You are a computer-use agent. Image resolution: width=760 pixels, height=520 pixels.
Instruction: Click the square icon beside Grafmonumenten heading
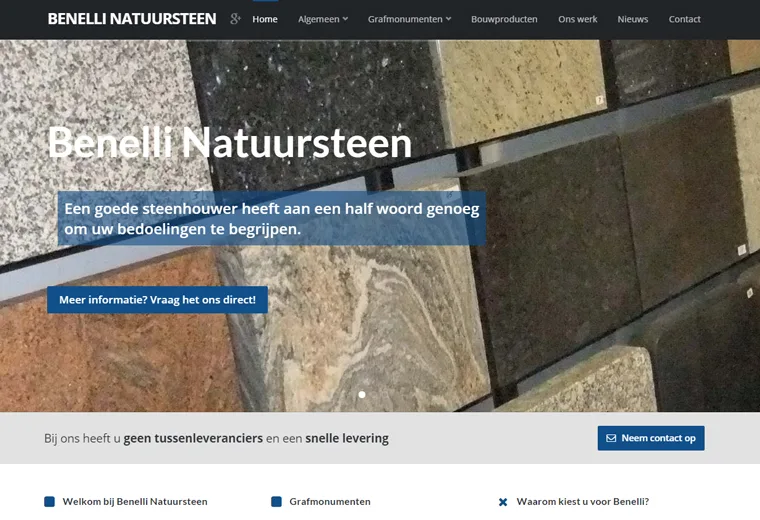pyautogui.click(x=277, y=502)
